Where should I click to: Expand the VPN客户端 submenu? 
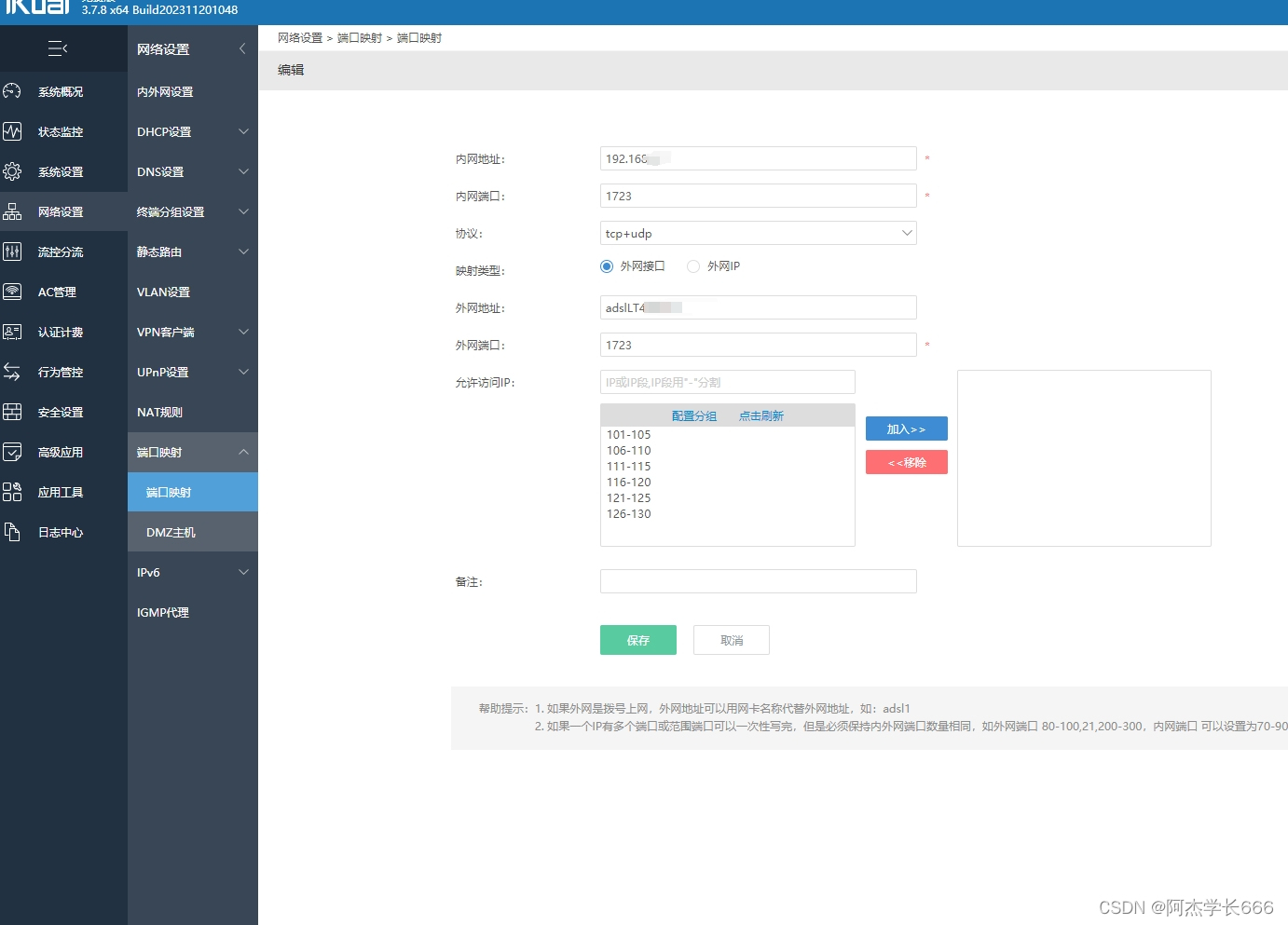(x=243, y=332)
